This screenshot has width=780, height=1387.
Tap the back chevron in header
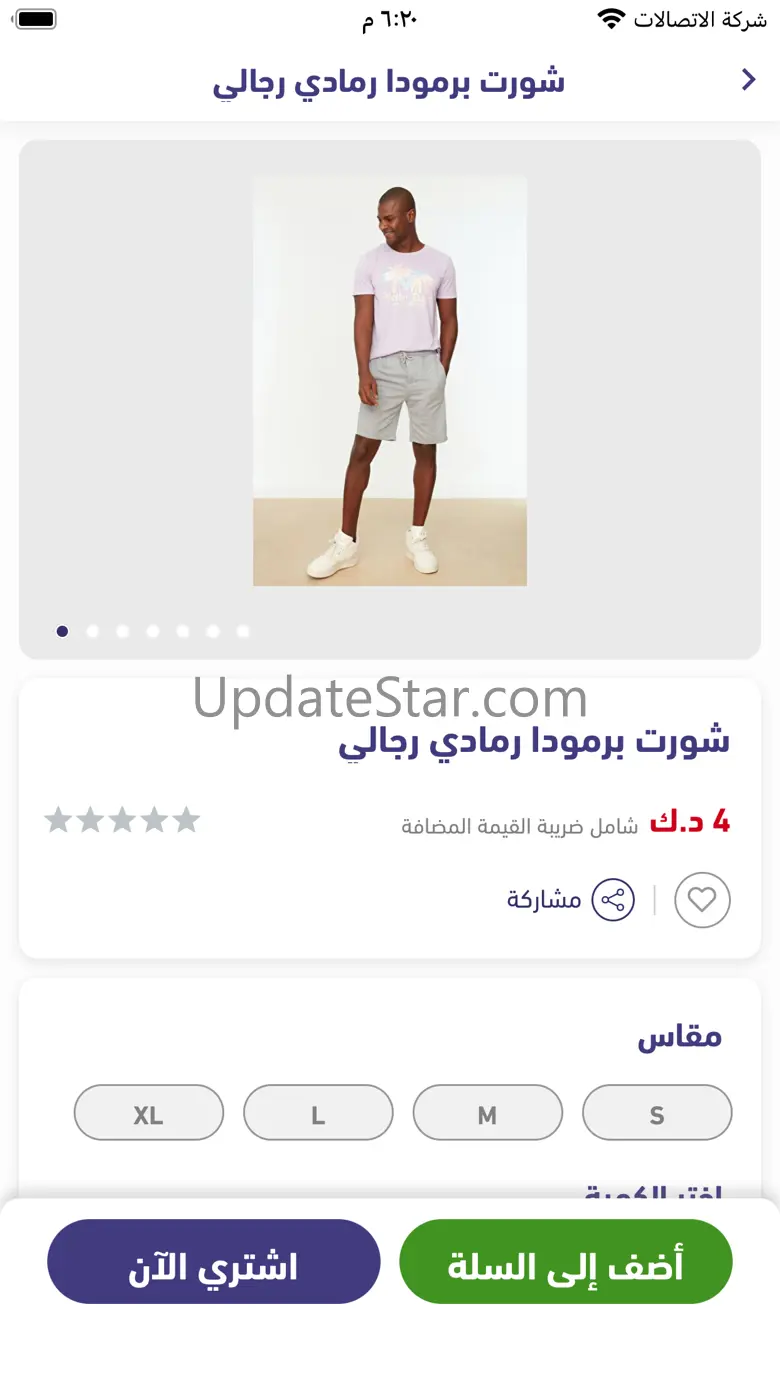tap(748, 81)
